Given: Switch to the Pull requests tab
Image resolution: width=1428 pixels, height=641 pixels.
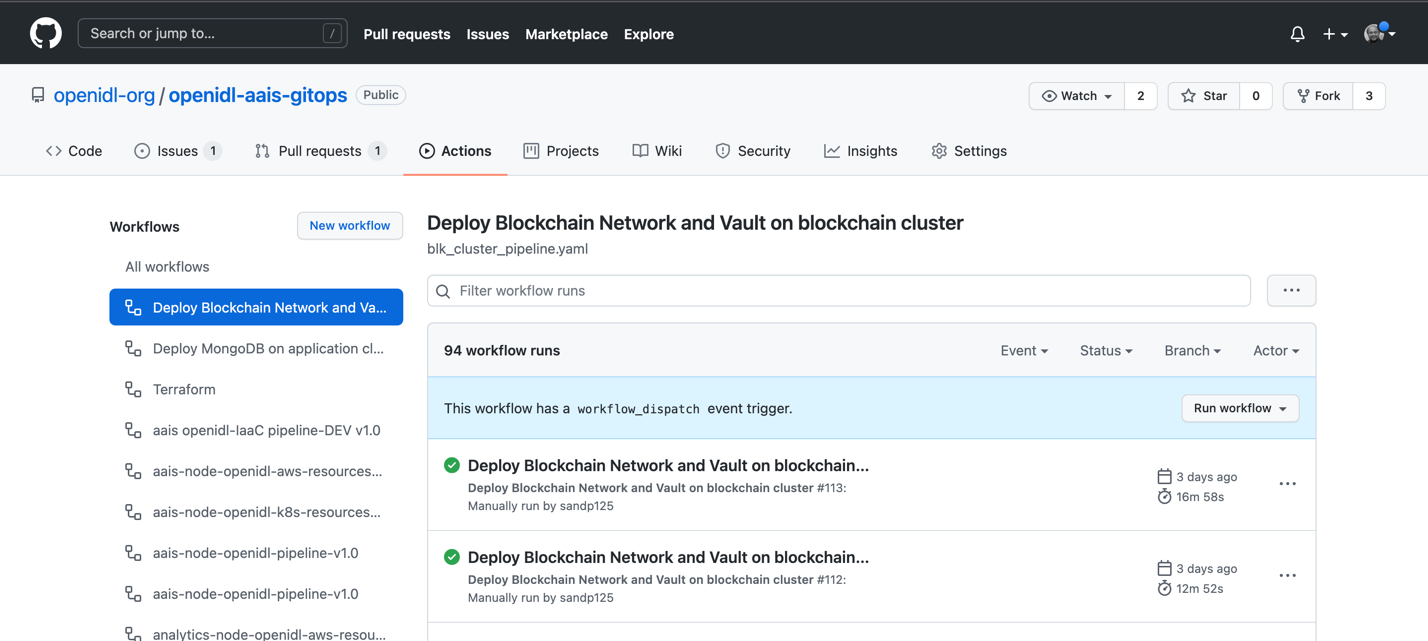Looking at the screenshot, I should pyautogui.click(x=321, y=151).
